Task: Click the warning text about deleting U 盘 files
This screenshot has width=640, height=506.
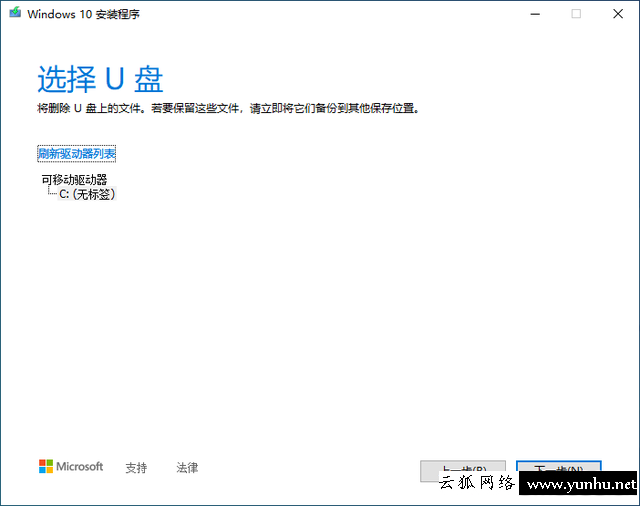Action: coord(228,109)
